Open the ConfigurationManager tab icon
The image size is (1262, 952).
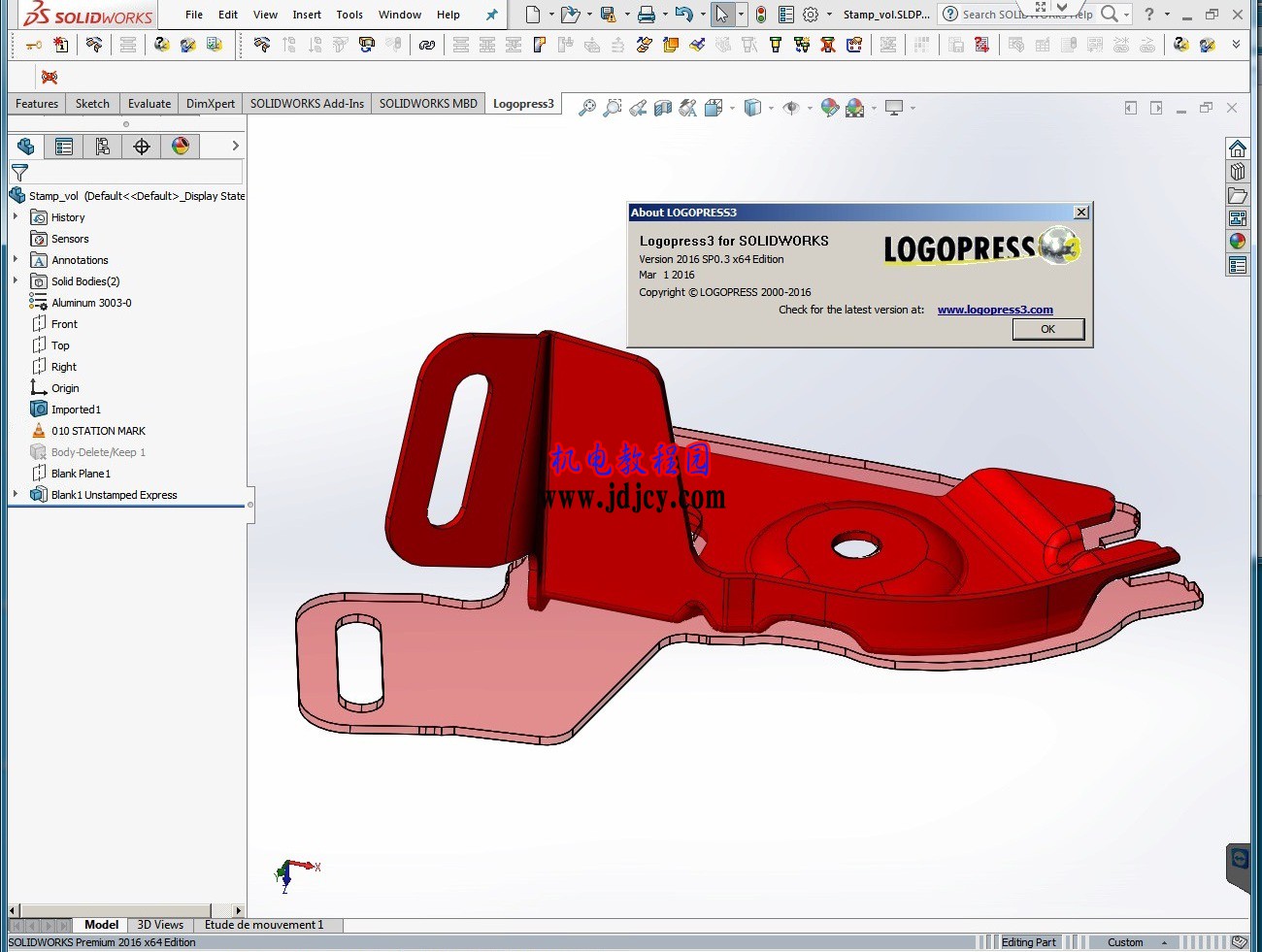(x=103, y=147)
